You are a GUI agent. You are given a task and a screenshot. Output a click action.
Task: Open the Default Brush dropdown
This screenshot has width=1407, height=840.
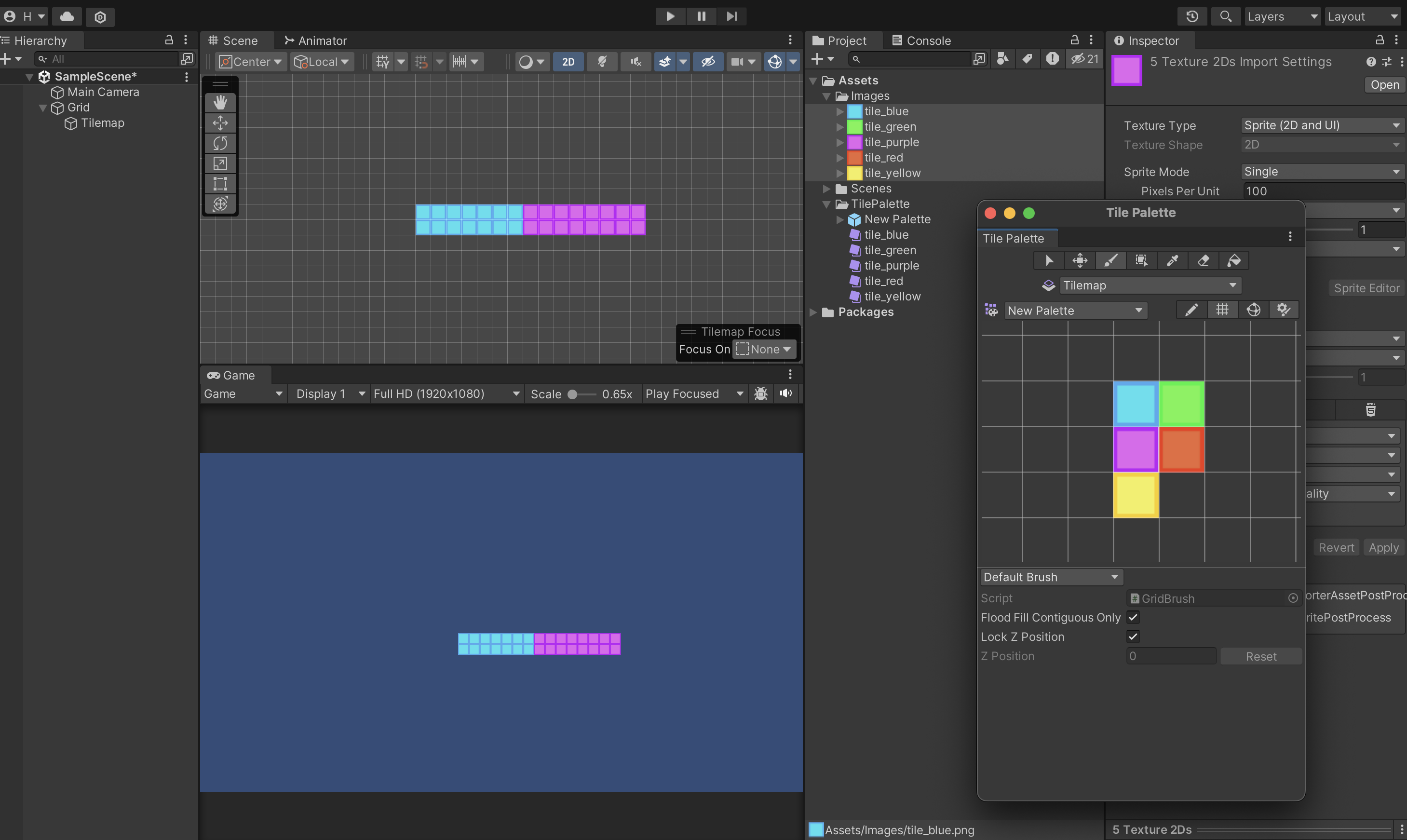point(1051,577)
